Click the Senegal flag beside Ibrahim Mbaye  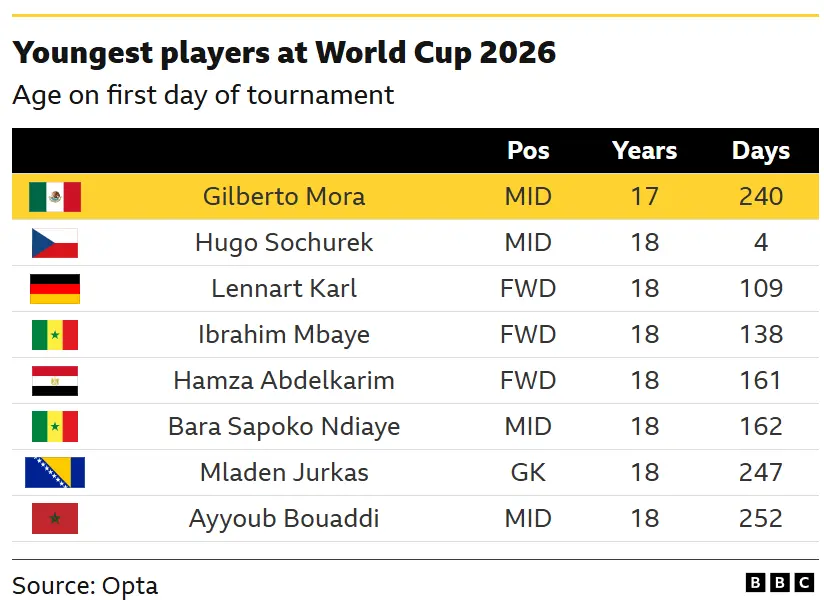click(55, 335)
